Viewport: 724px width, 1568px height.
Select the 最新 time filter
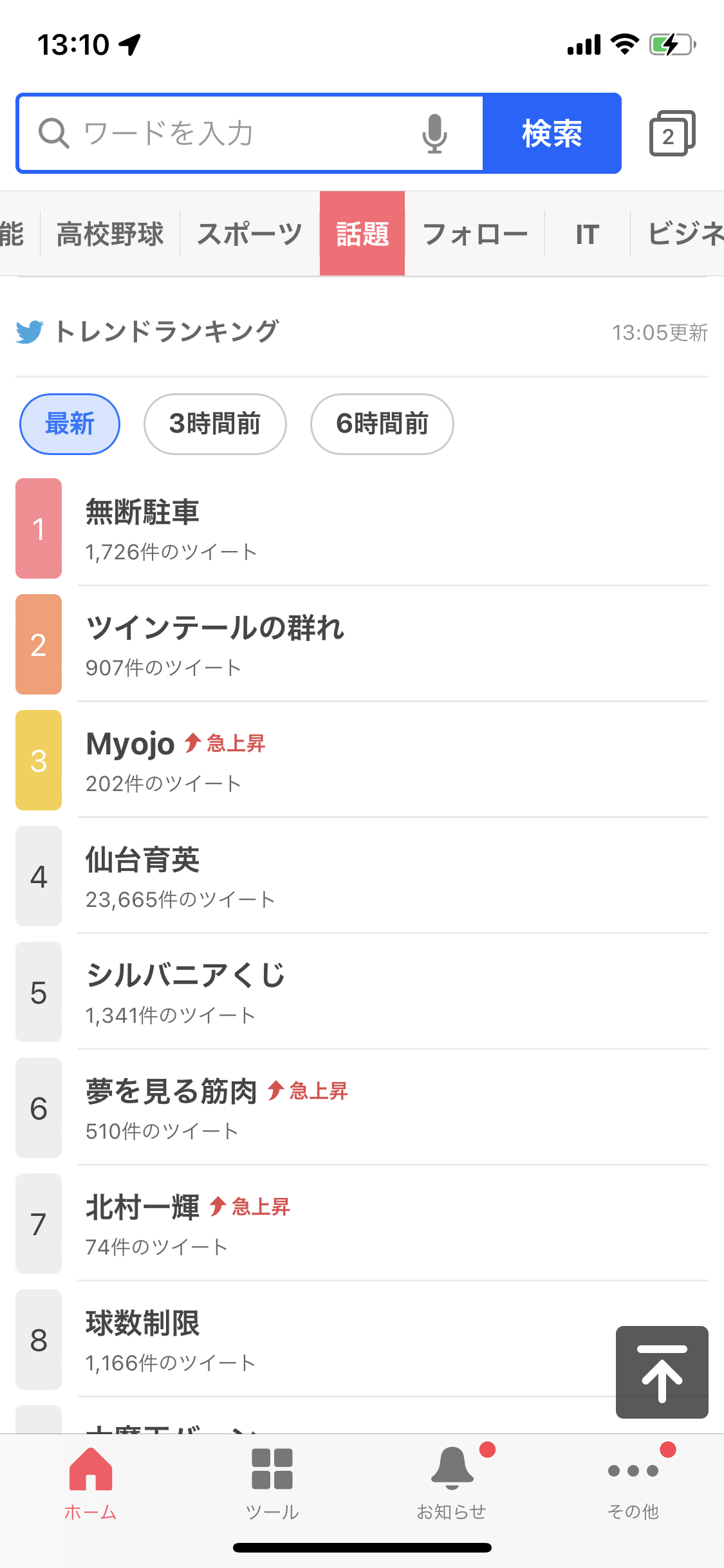[x=70, y=424]
